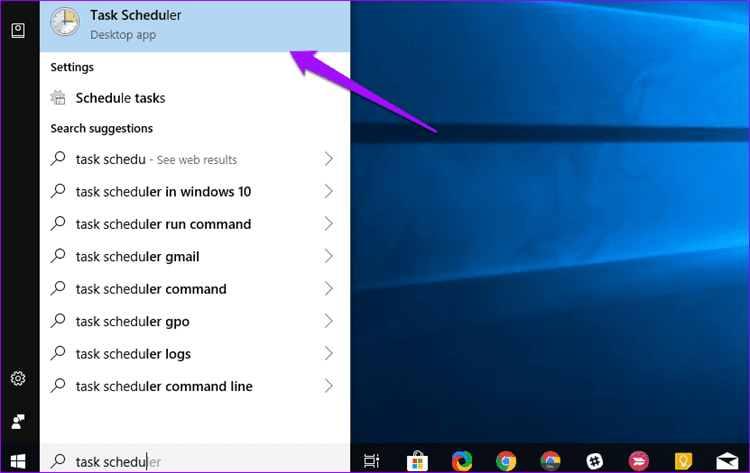Viewport: 750px width, 473px height.
Task: Click search icon beside 'task scheduler command line'
Action: pyautogui.click(x=58, y=386)
